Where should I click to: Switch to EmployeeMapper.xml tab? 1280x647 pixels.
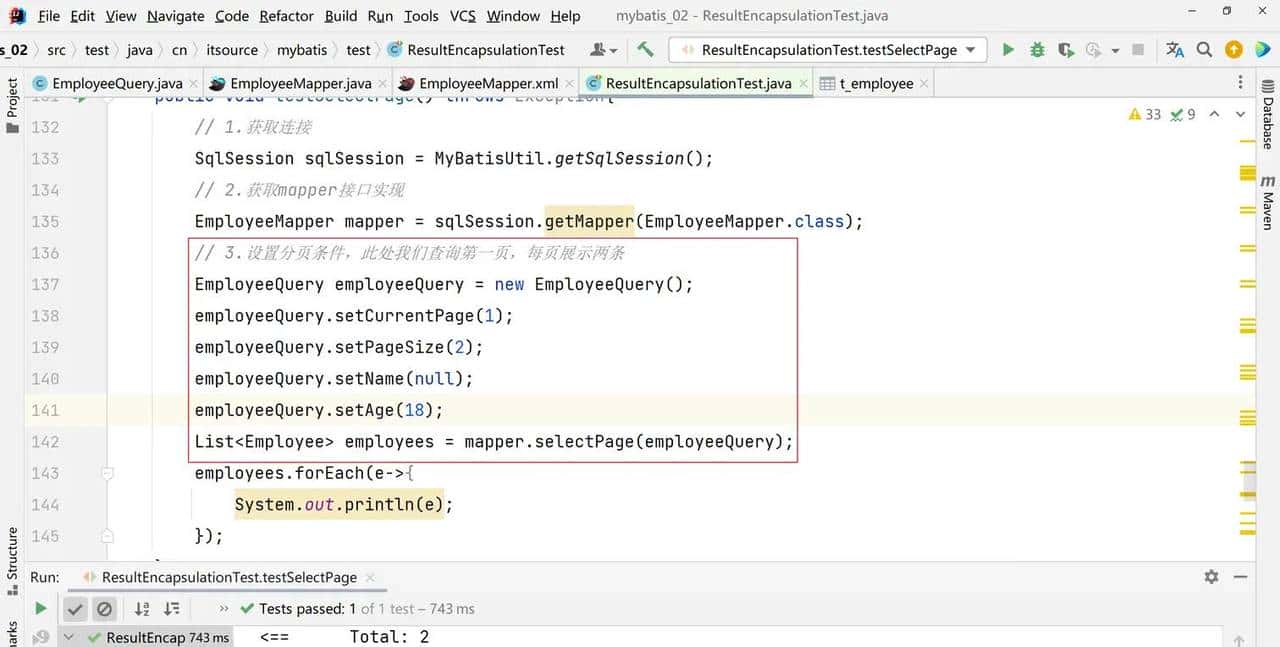pyautogui.click(x=487, y=83)
